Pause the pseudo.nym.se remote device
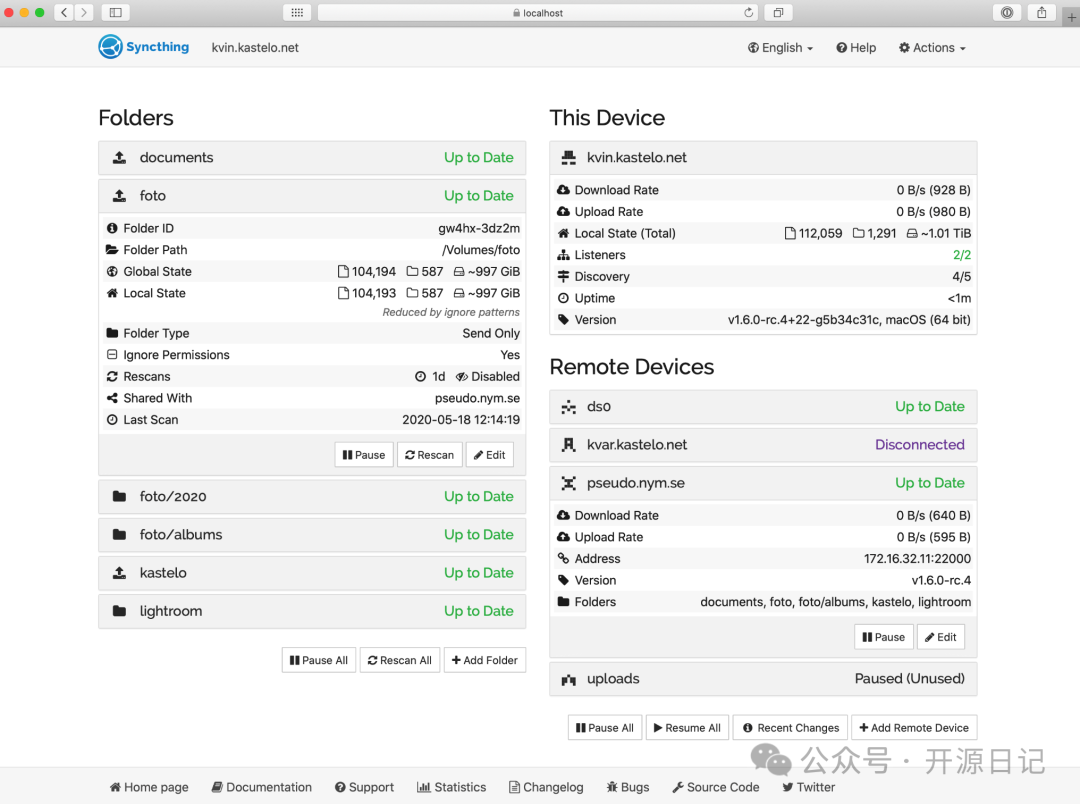The width and height of the screenshot is (1080, 804). (x=882, y=637)
